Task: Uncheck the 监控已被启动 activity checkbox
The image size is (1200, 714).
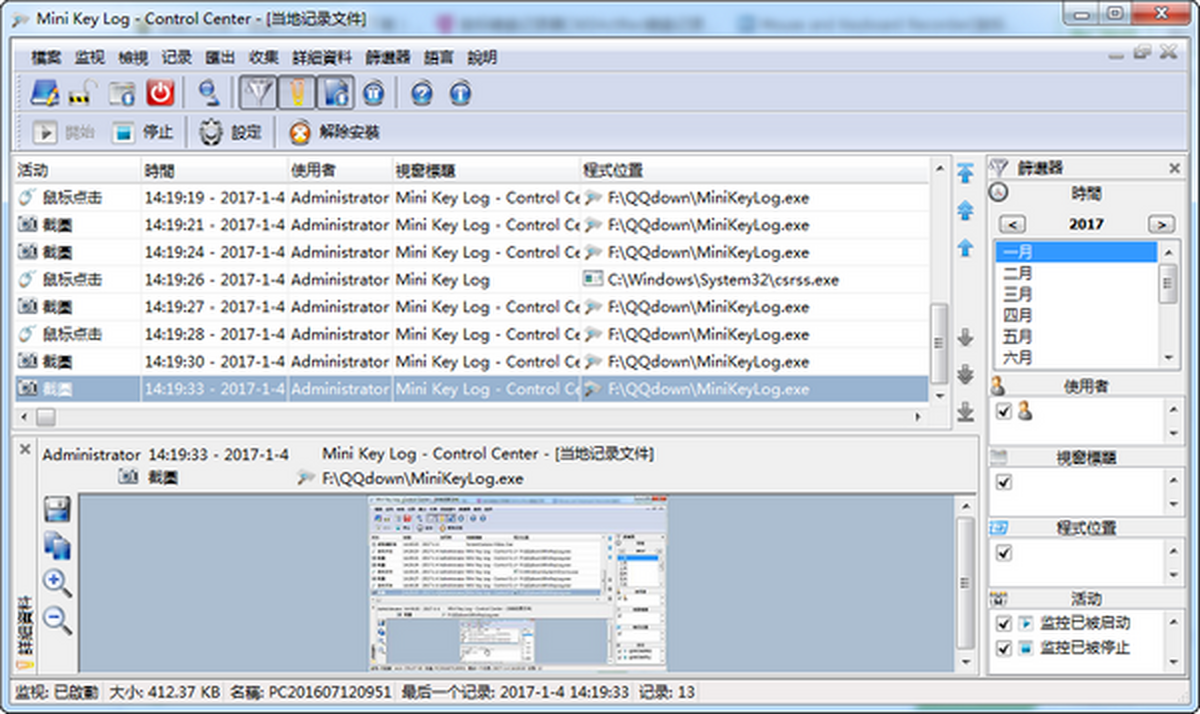Action: pyautogui.click(x=1005, y=623)
